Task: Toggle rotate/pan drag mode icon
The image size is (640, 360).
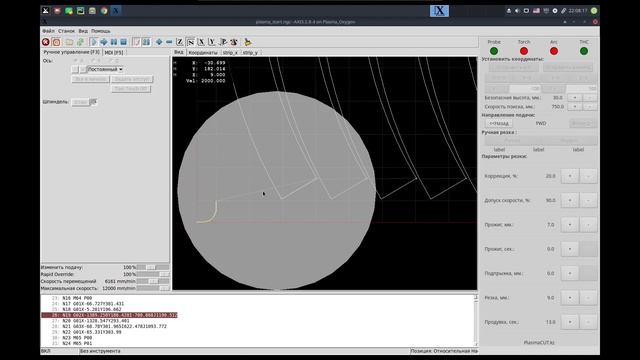Action: [234, 42]
